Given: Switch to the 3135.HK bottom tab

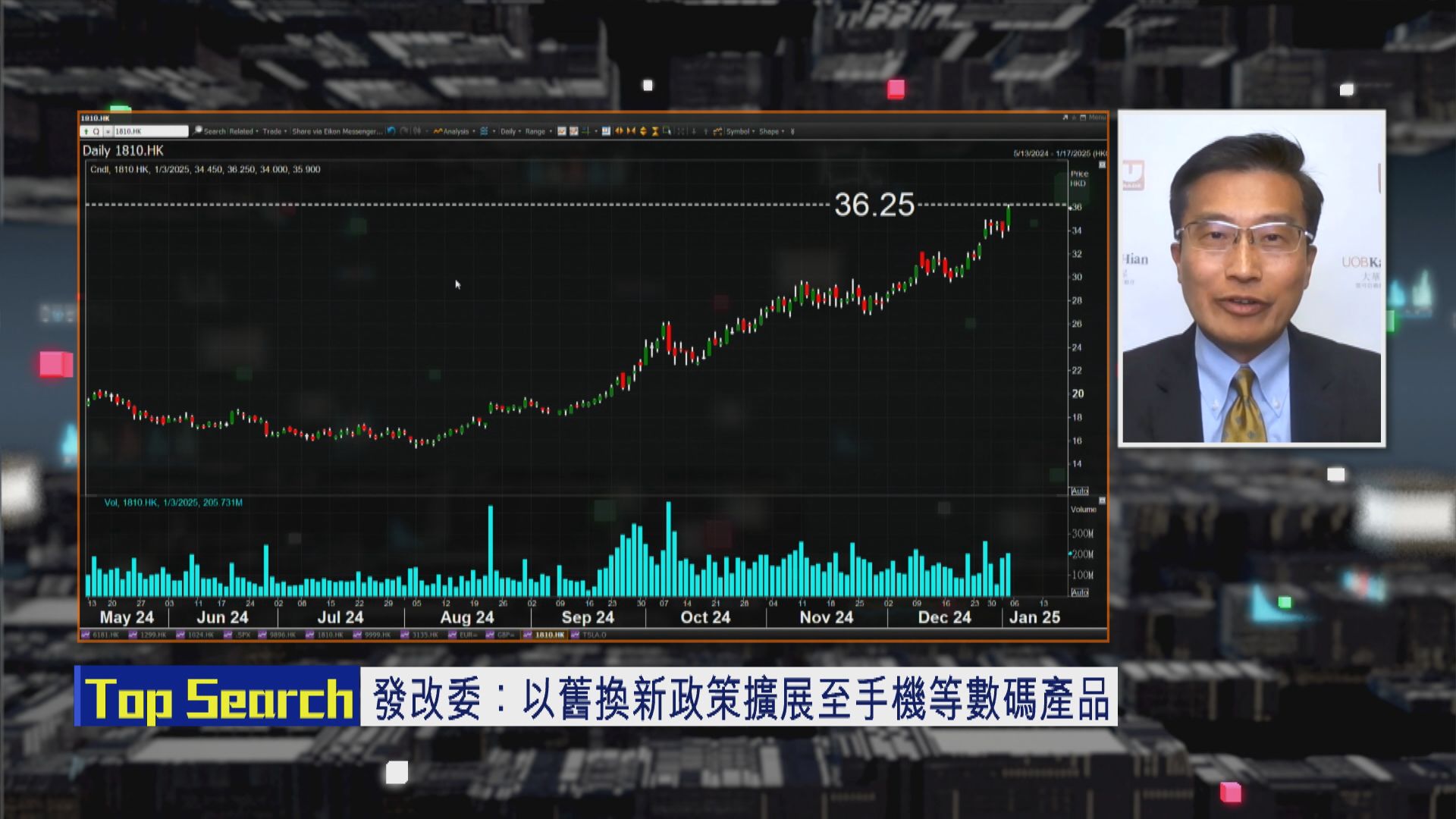Looking at the screenshot, I should coord(420,635).
